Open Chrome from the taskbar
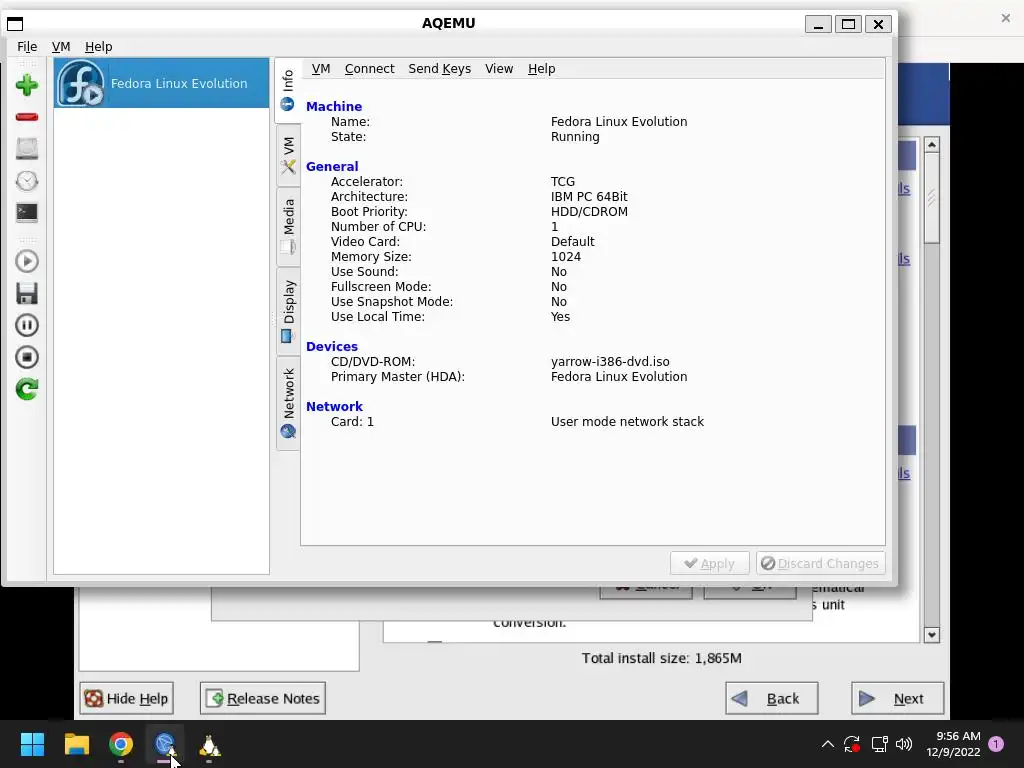The image size is (1024, 768). point(121,744)
